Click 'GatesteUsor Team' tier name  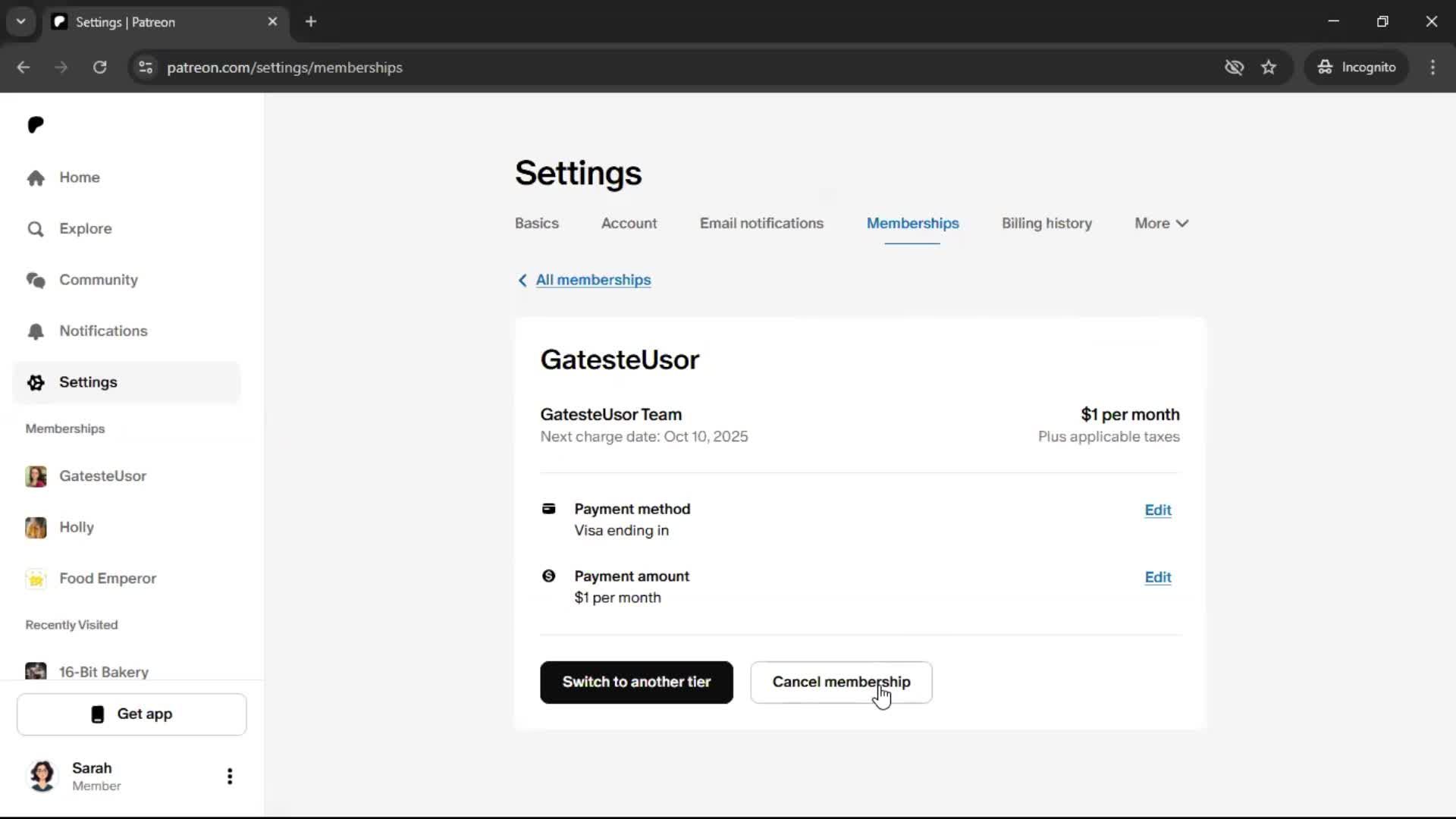coord(610,415)
